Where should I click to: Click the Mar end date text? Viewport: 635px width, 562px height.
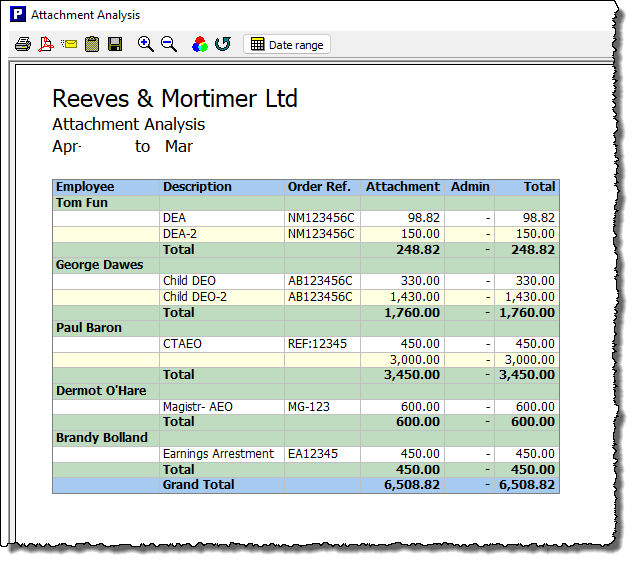[x=179, y=147]
